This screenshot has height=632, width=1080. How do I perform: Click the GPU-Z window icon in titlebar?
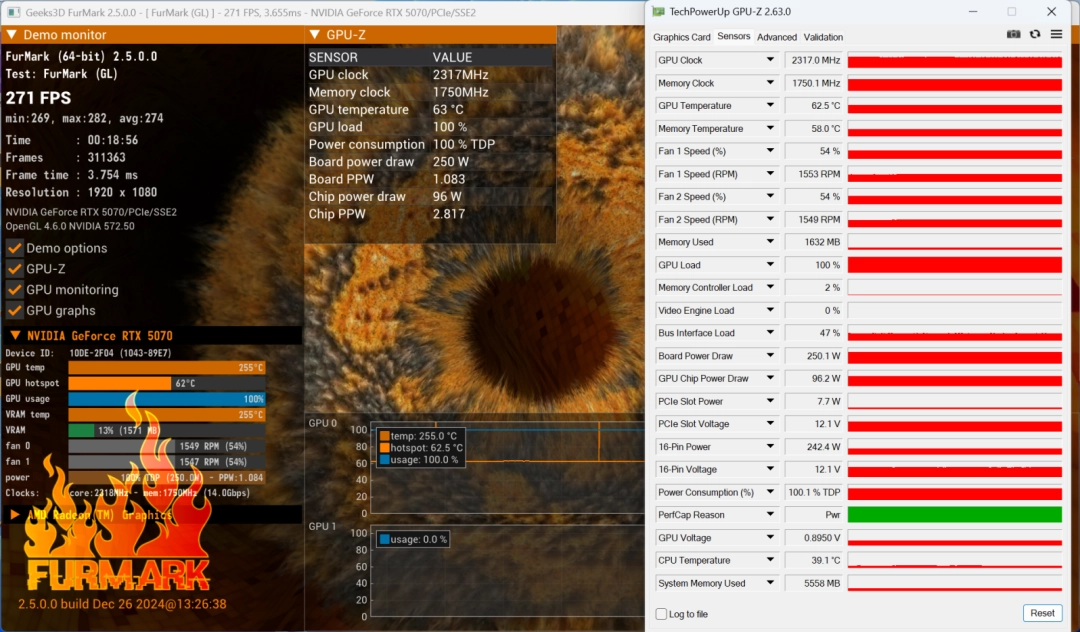pos(657,12)
